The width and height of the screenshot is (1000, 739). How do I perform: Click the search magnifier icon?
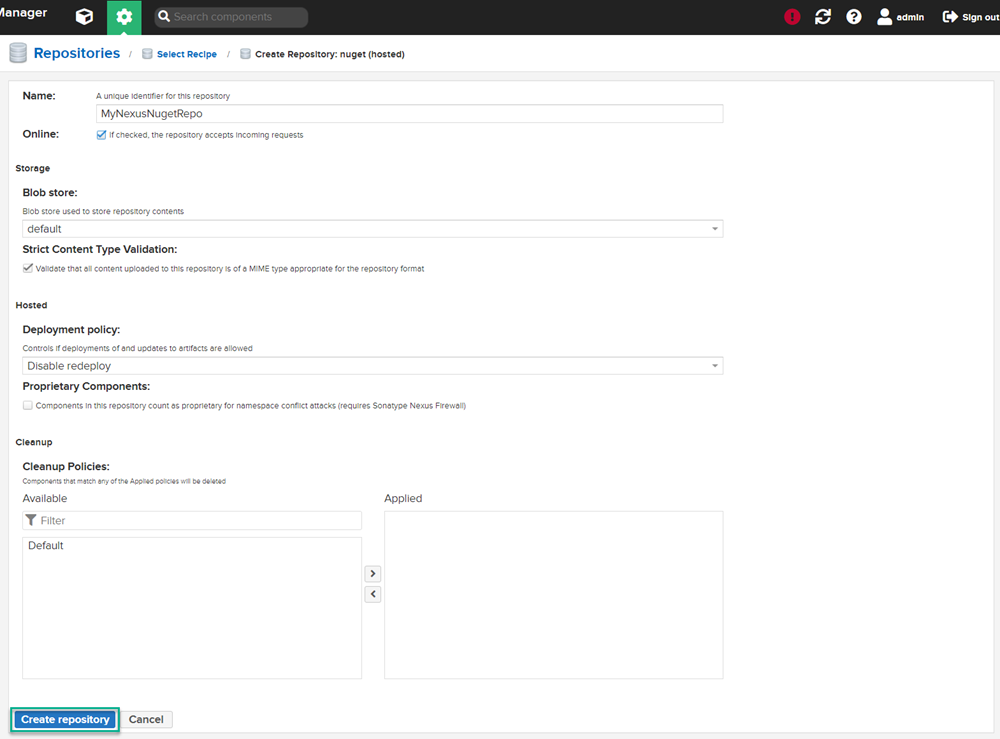162,17
